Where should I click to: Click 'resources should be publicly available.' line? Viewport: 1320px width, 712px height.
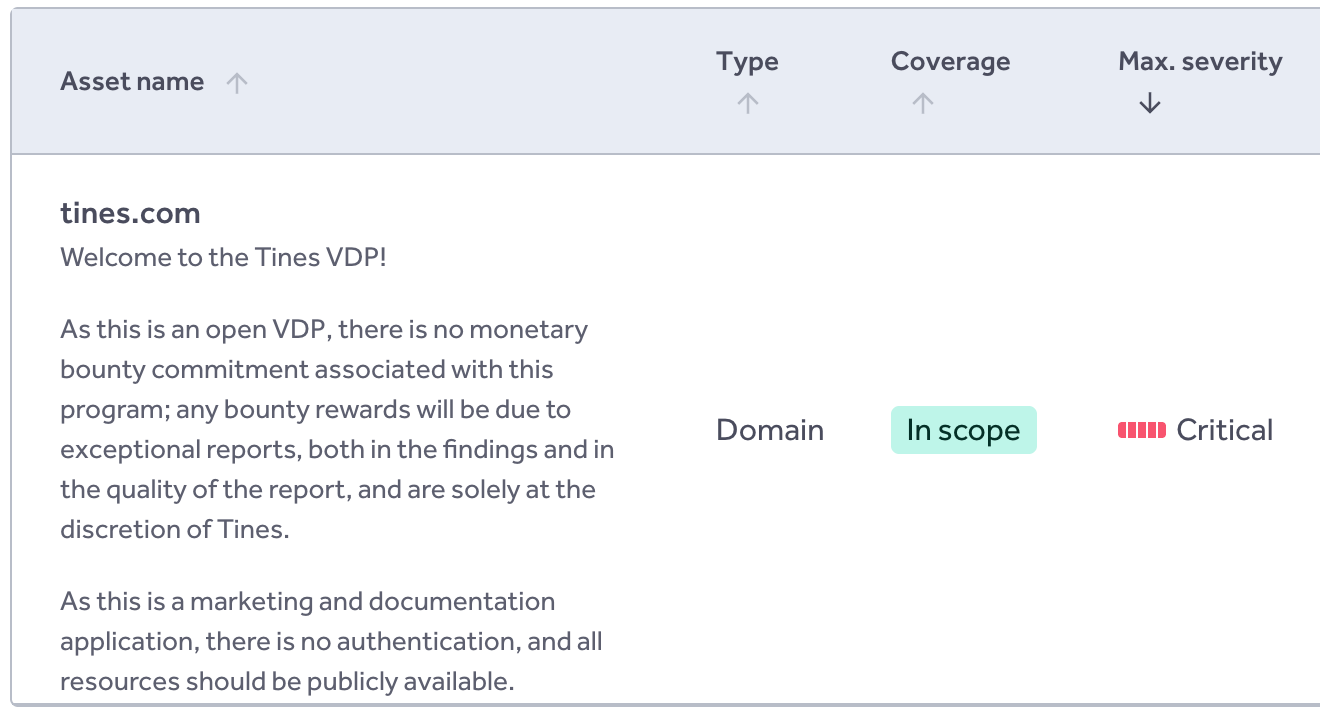(x=286, y=681)
